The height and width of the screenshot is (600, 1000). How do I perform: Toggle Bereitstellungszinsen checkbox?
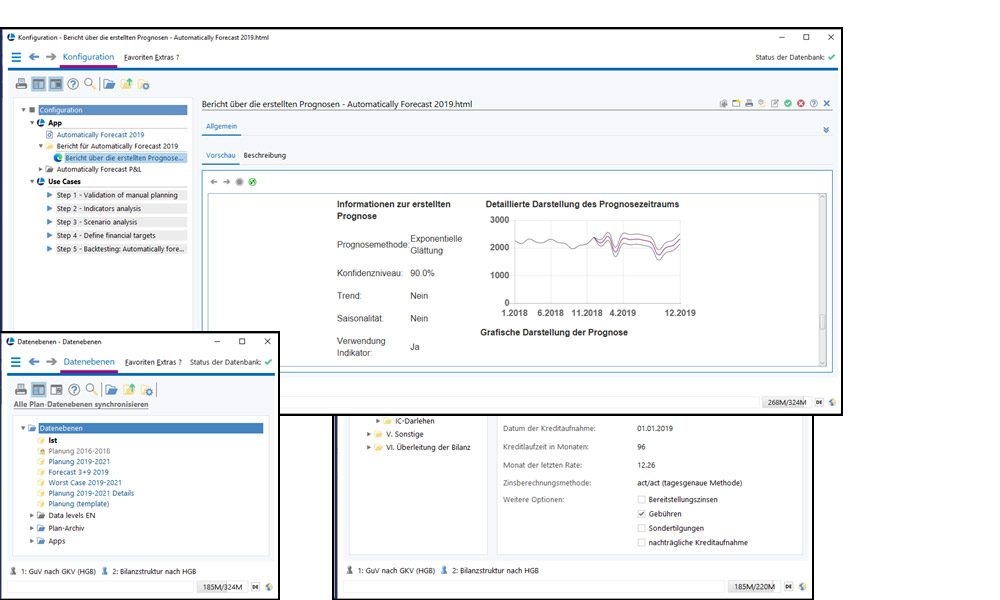pos(641,499)
